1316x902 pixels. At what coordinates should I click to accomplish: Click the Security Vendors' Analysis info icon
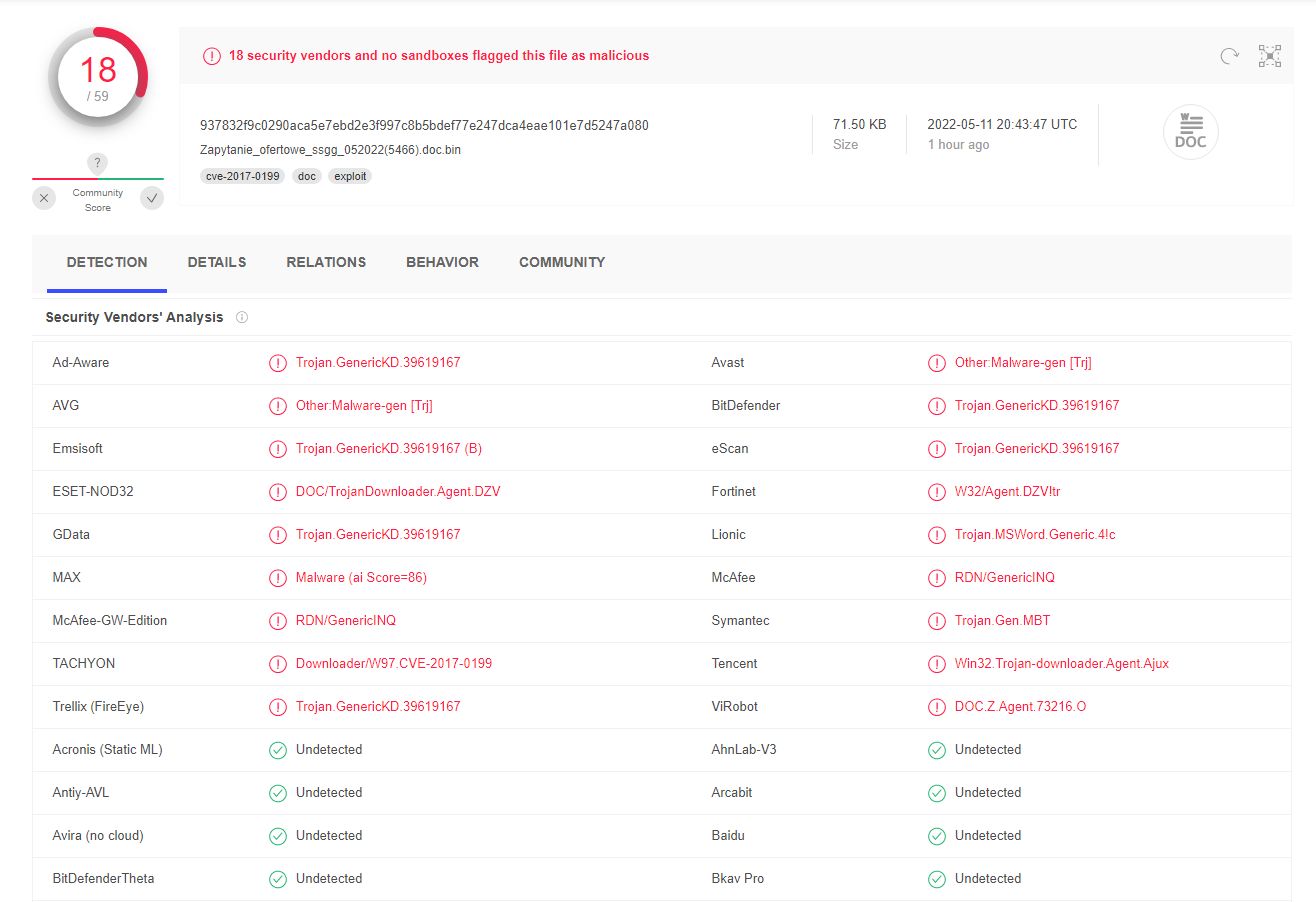click(x=241, y=317)
